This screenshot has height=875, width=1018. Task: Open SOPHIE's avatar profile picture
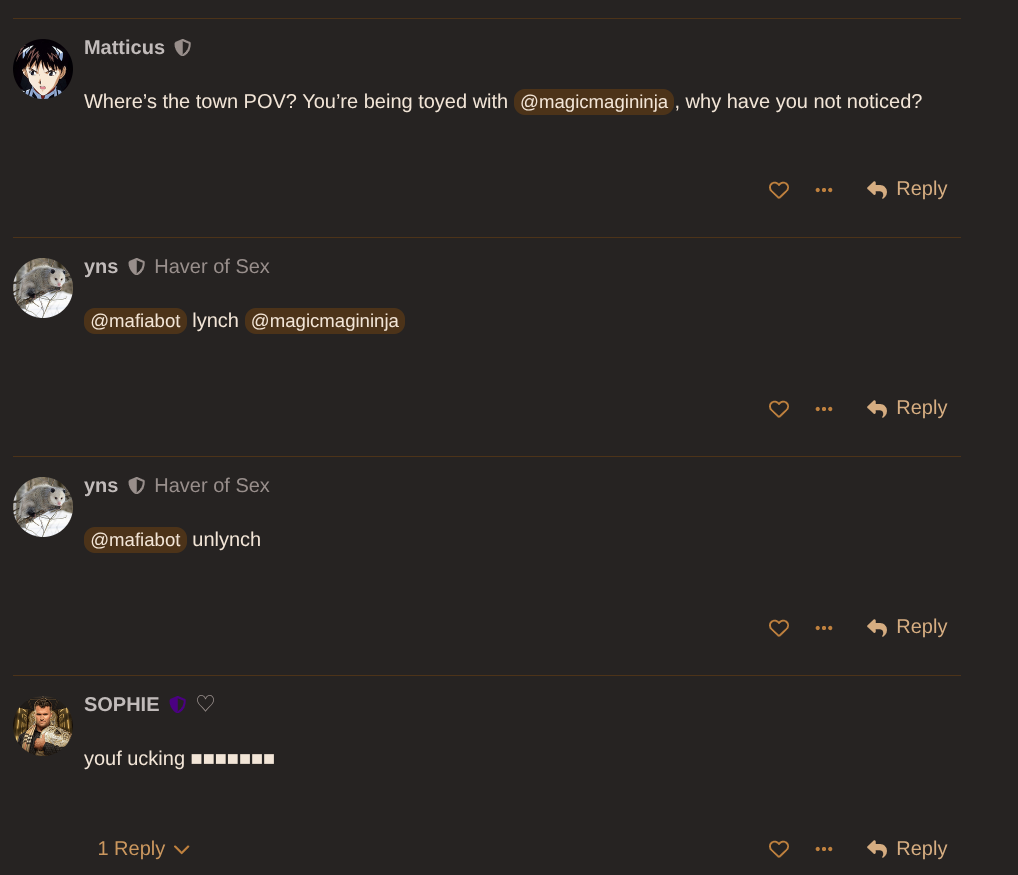[x=43, y=726]
